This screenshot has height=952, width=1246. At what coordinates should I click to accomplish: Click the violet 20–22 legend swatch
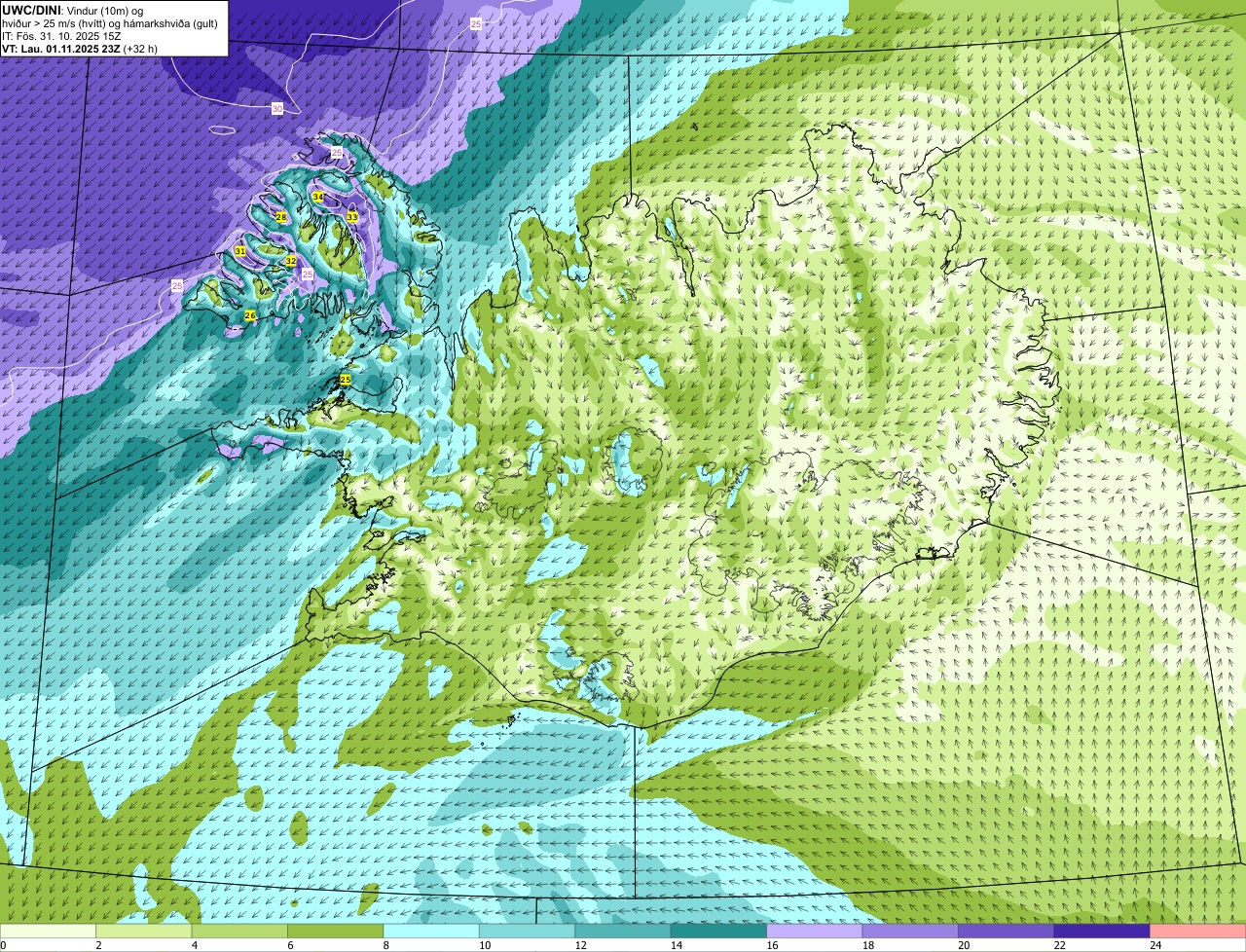(1007, 932)
